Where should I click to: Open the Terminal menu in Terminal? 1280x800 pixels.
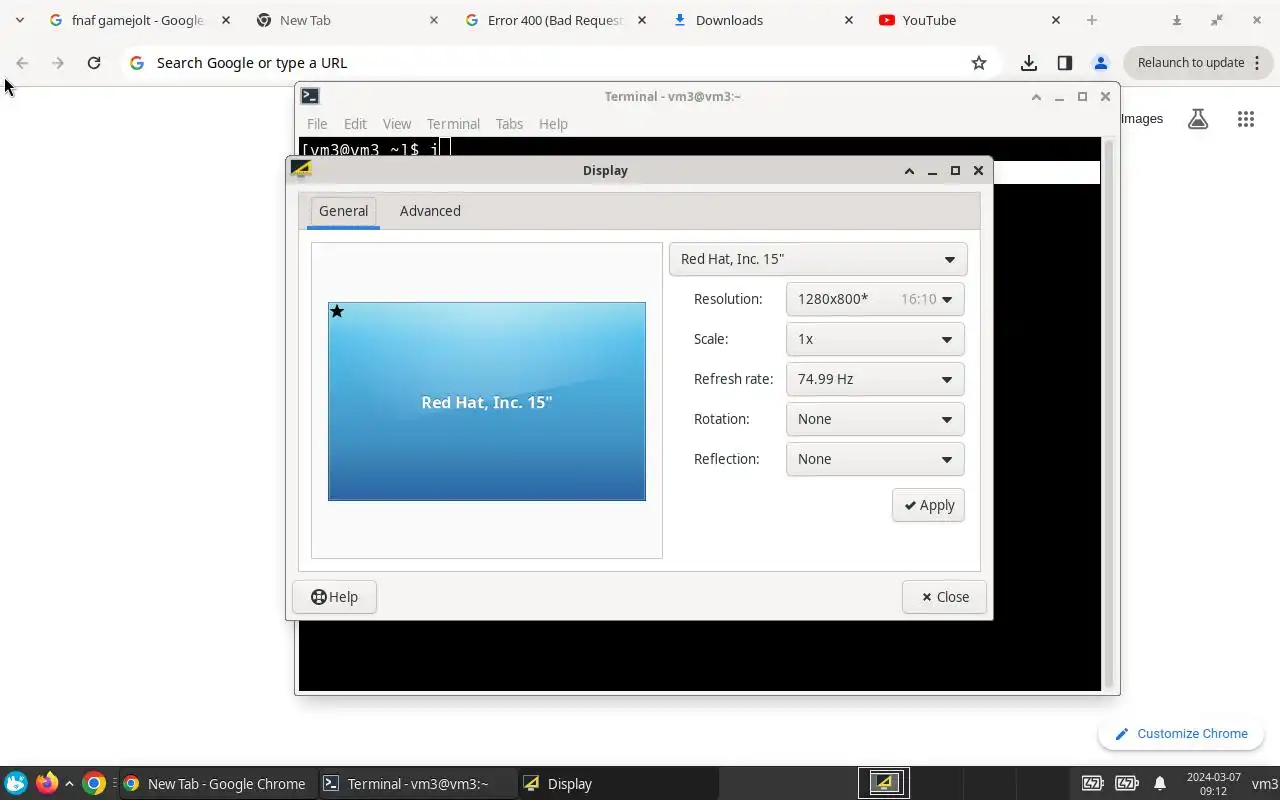coord(453,124)
